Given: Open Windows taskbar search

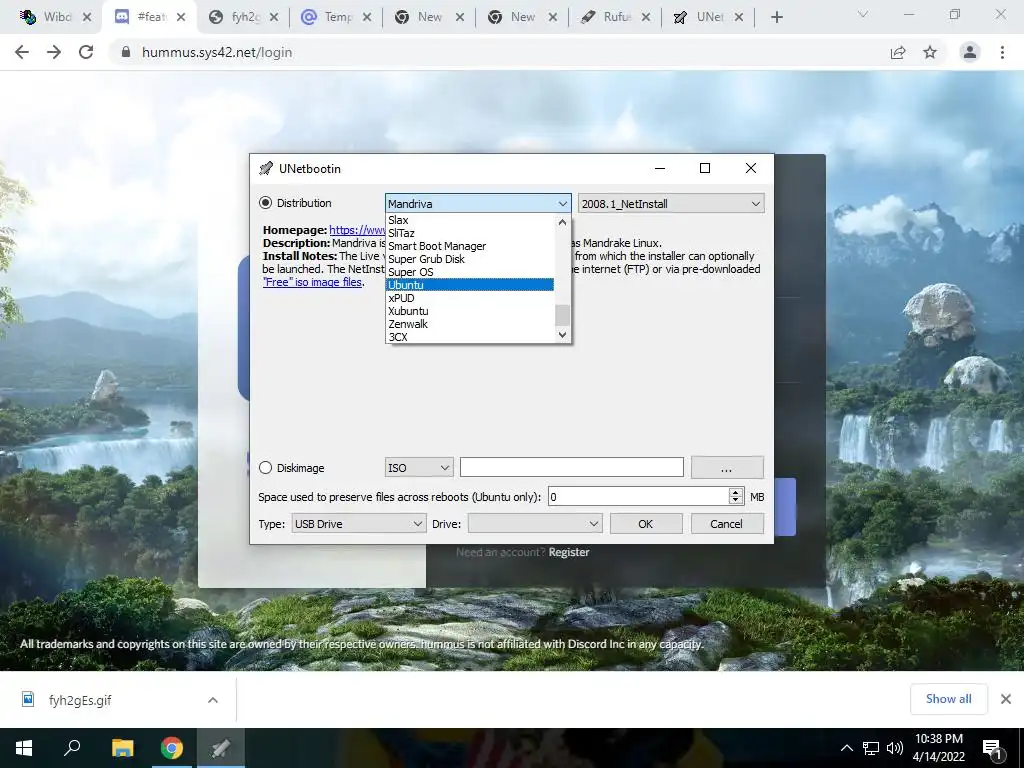Looking at the screenshot, I should (72, 748).
